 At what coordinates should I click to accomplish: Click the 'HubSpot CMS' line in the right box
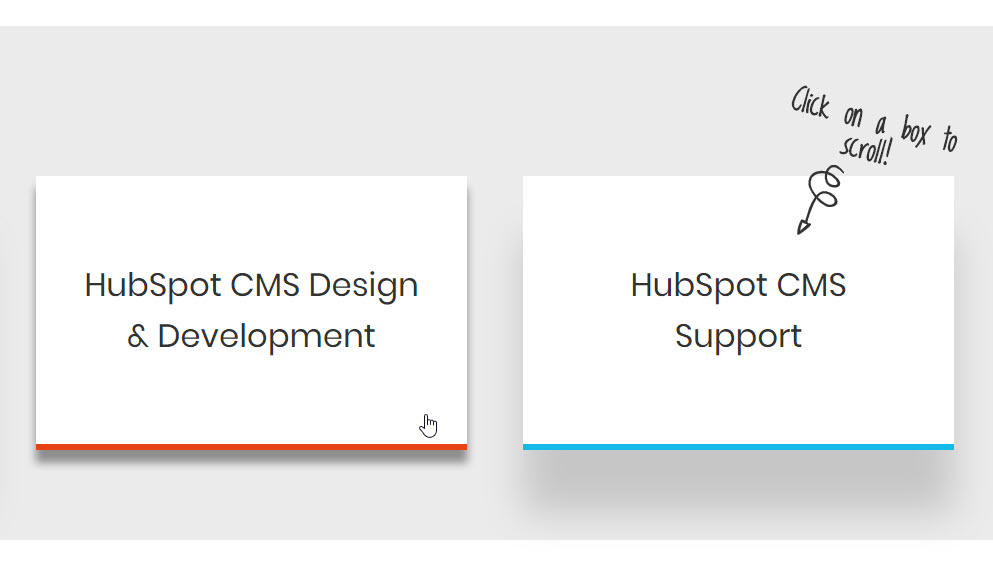click(738, 285)
